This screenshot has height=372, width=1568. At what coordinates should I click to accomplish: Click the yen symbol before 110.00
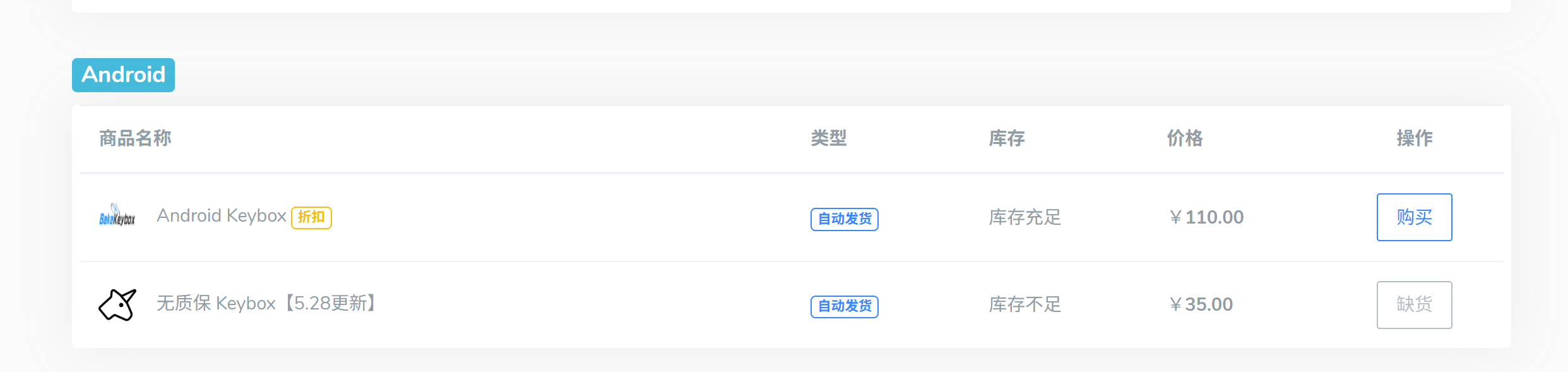pyautogui.click(x=1175, y=218)
